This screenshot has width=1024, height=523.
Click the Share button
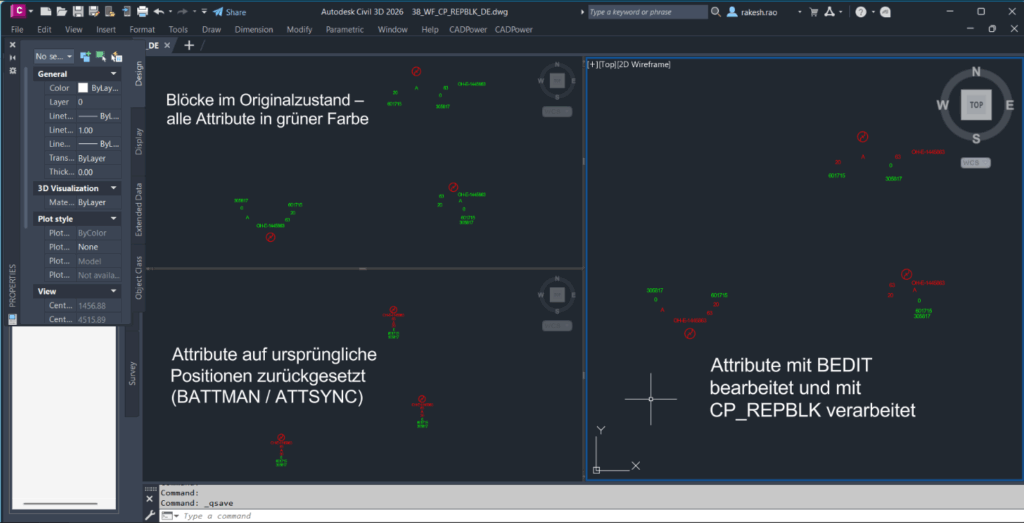[230, 12]
